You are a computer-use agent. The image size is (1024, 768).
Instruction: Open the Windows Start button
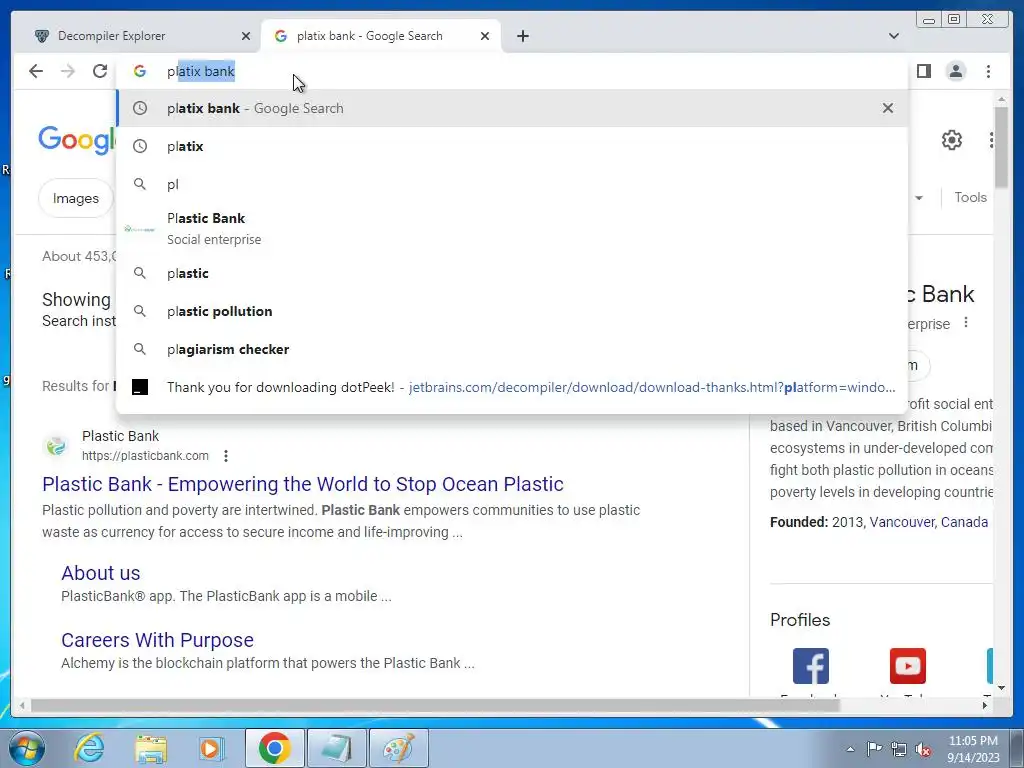(26, 748)
